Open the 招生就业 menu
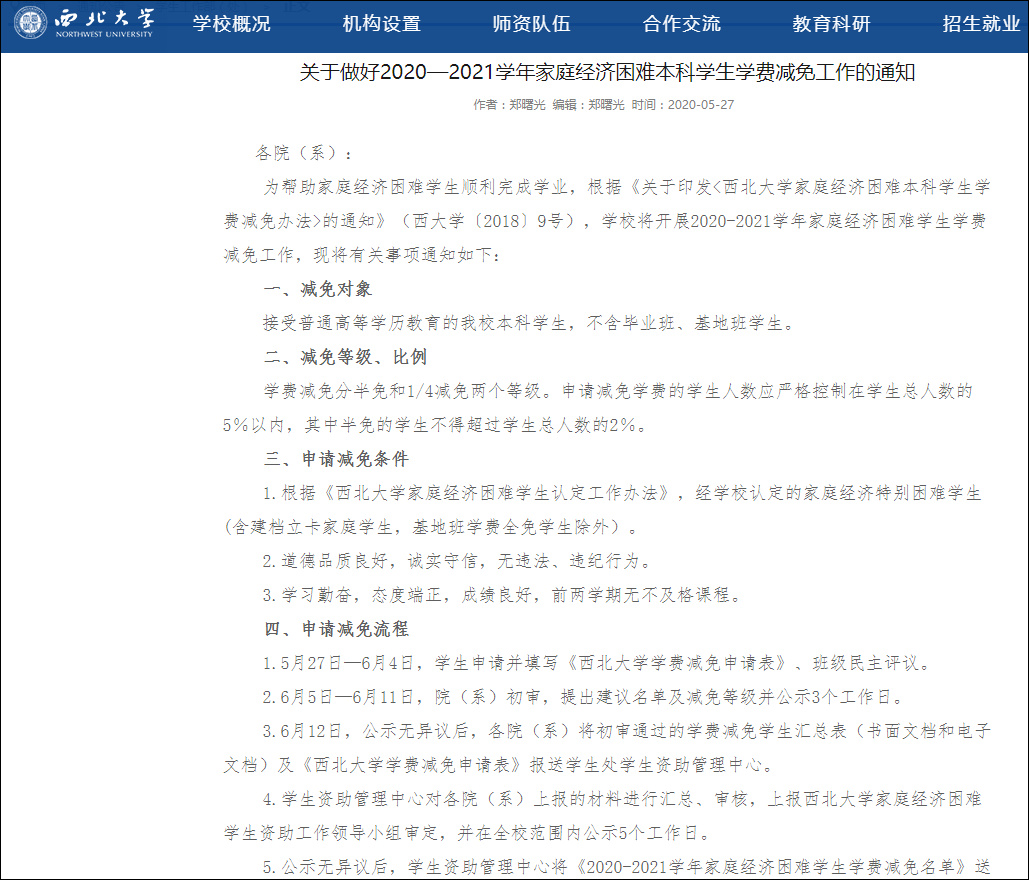Screen dimensions: 1029x880 (982, 24)
